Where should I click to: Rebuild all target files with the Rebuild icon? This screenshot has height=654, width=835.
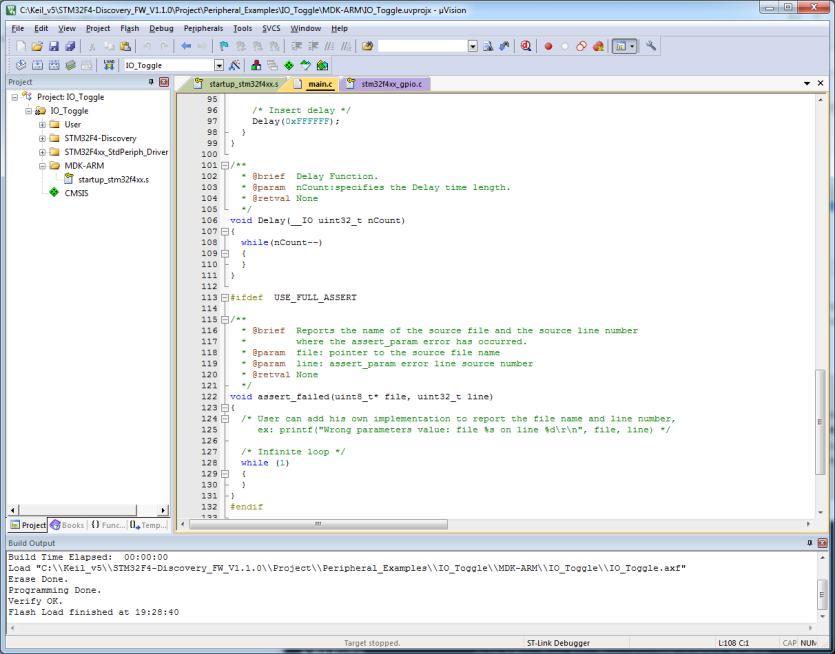click(54, 65)
